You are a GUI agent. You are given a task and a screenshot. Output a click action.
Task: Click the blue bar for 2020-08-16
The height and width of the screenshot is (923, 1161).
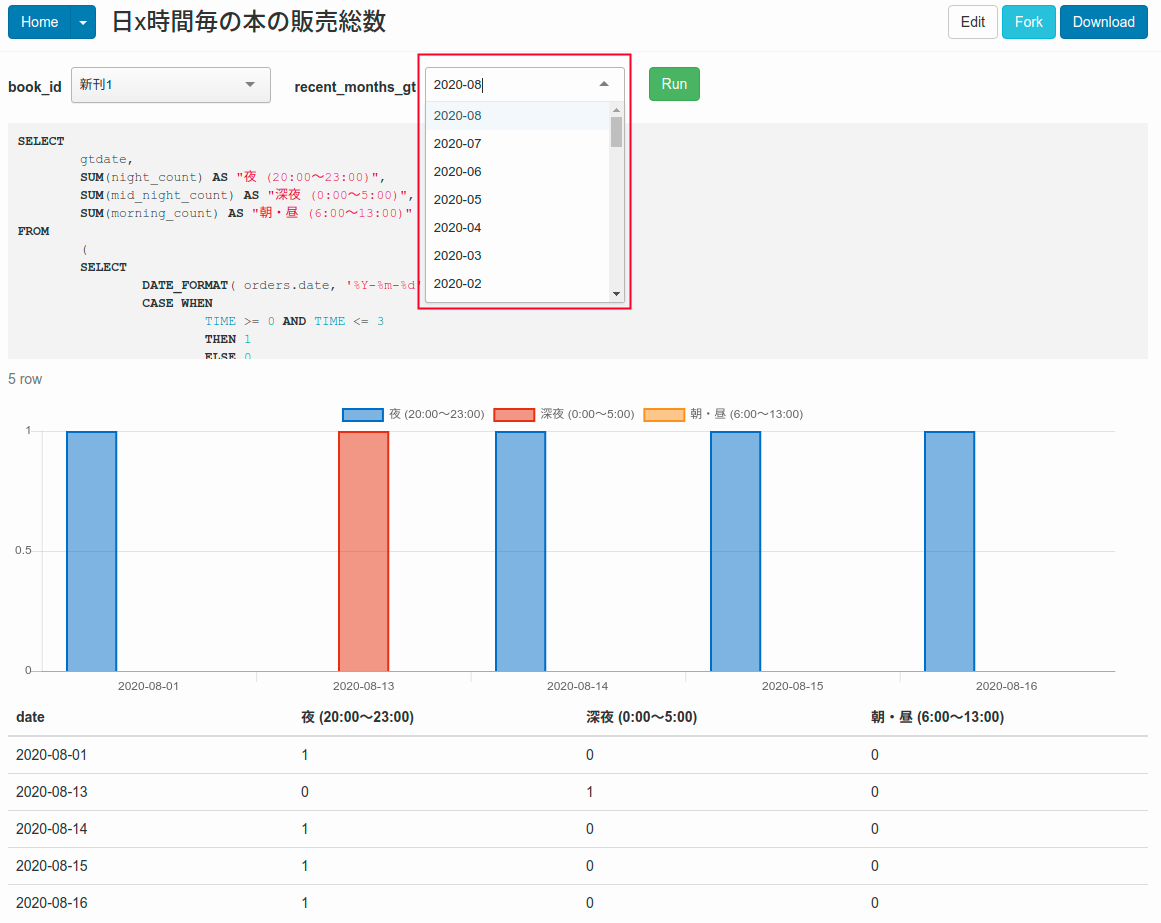[x=949, y=551]
